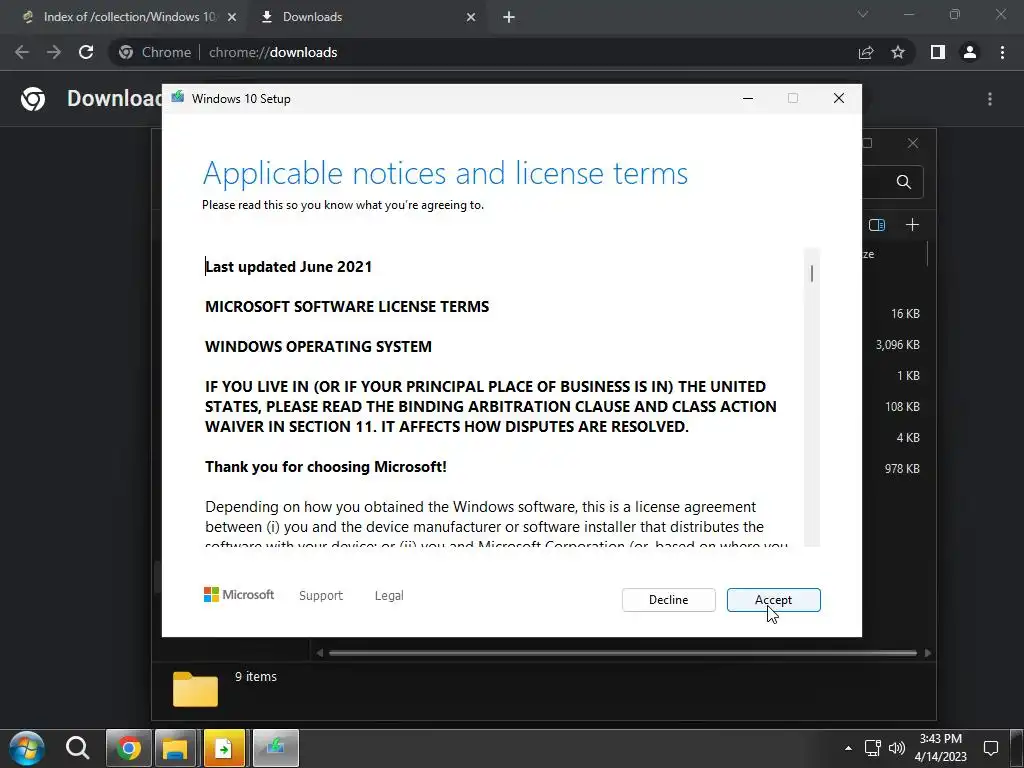Open Chrome side panel
The width and height of the screenshot is (1024, 768).
coord(938,52)
